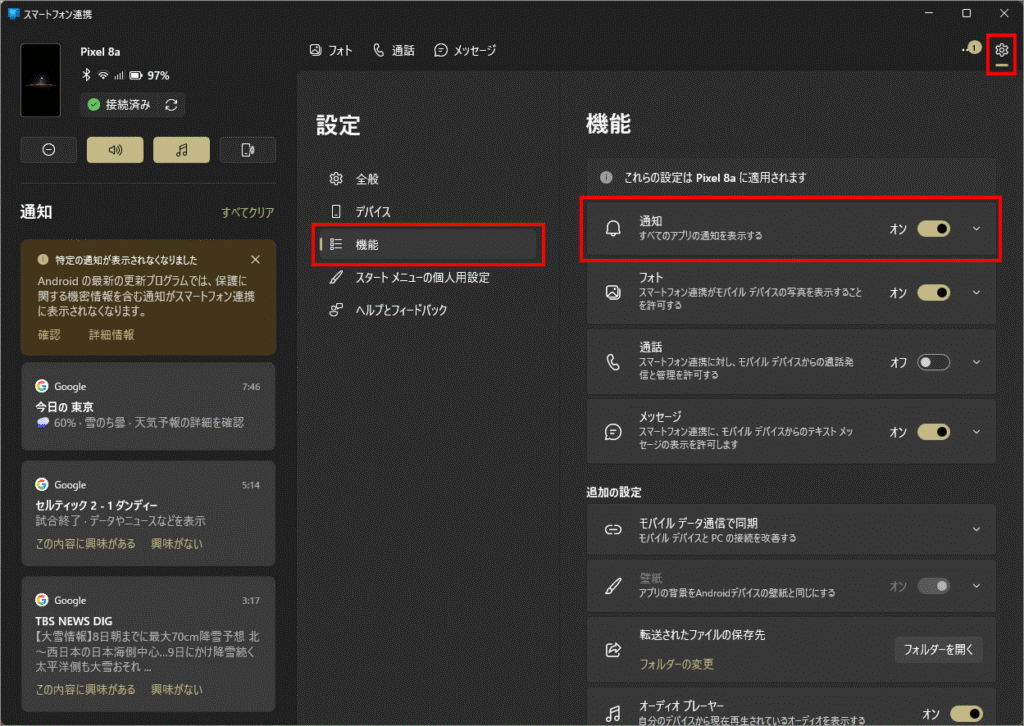Click the settings gear icon at top right
Image resolution: width=1024 pixels, height=726 pixels.
pyautogui.click(x=1001, y=50)
